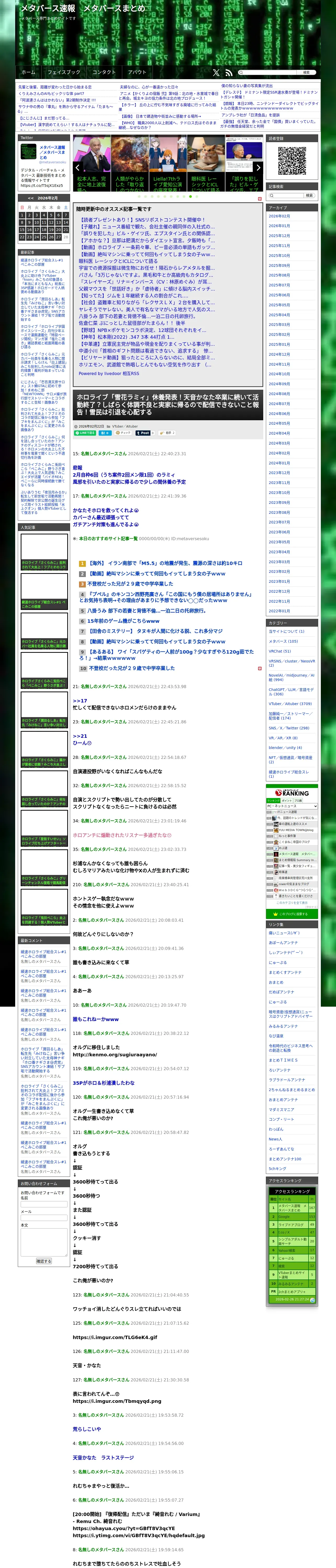Open the VTuber／AItuber (3709) category link
The width and height of the screenshot is (336, 1568).
[290, 704]
